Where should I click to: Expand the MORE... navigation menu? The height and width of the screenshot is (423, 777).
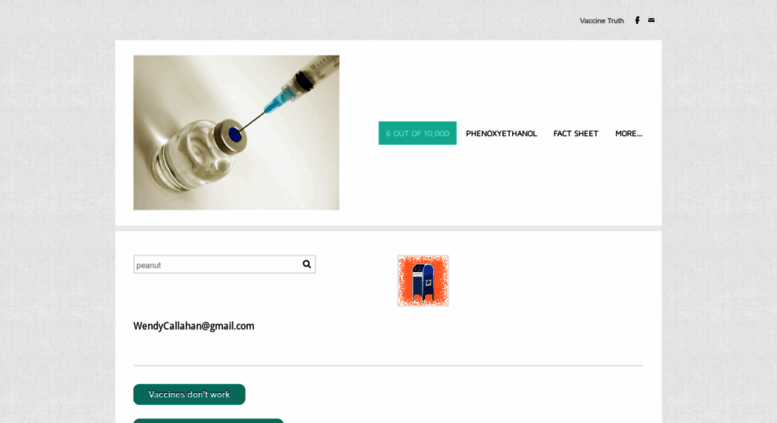(x=628, y=133)
